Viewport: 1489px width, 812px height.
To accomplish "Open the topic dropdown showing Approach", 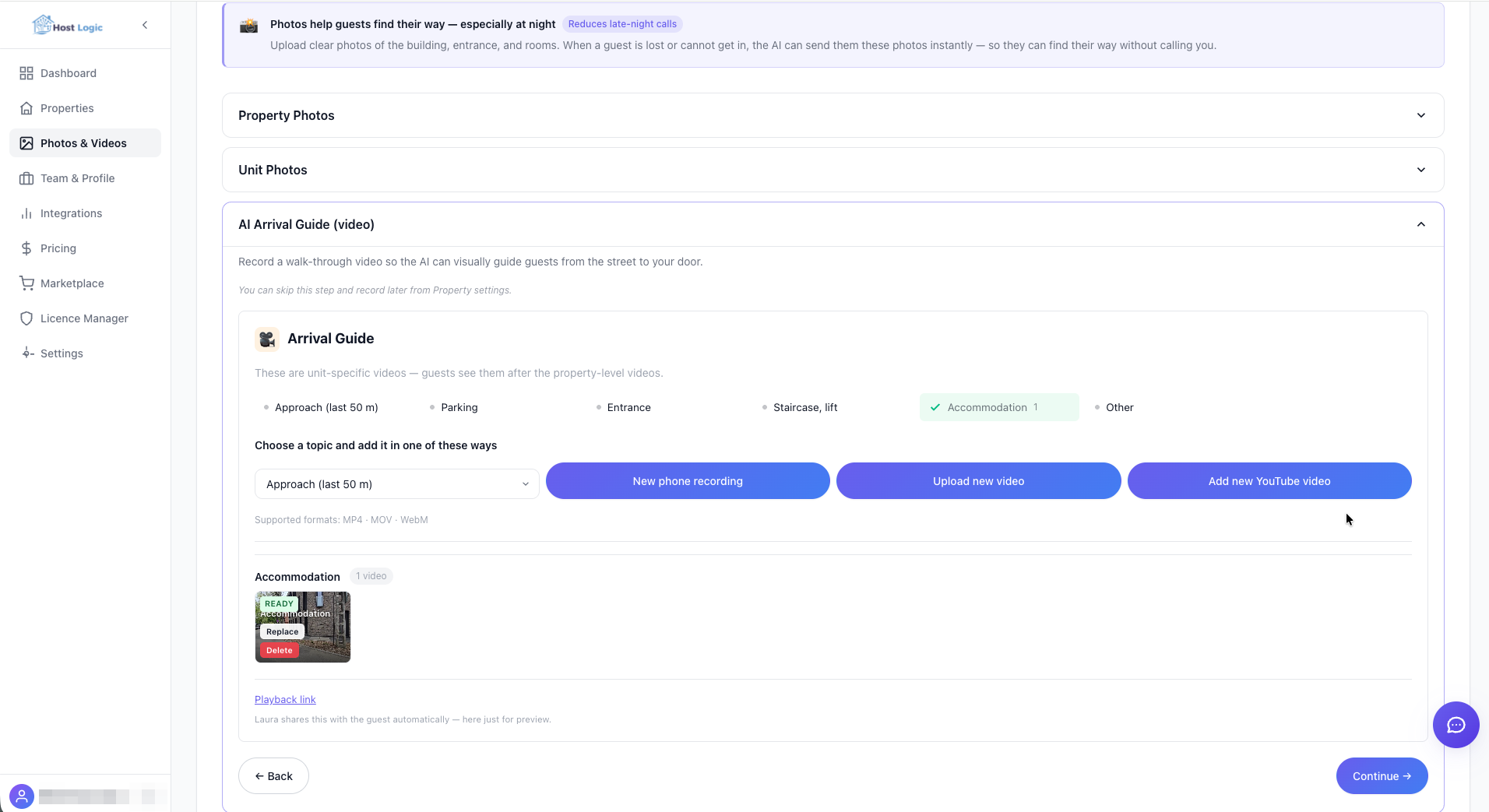I will point(396,484).
